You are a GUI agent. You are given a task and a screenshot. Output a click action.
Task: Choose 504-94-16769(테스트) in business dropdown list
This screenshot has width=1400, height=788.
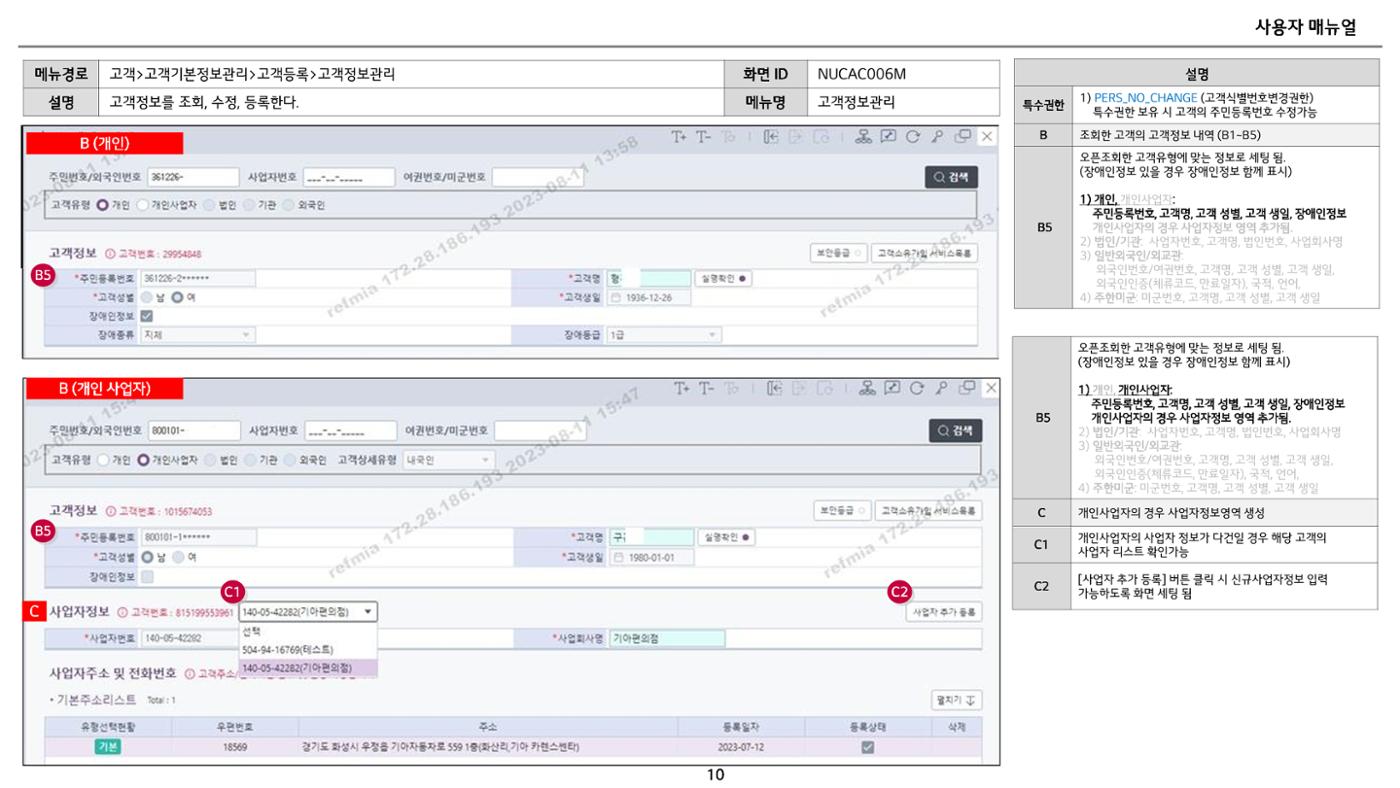308,649
